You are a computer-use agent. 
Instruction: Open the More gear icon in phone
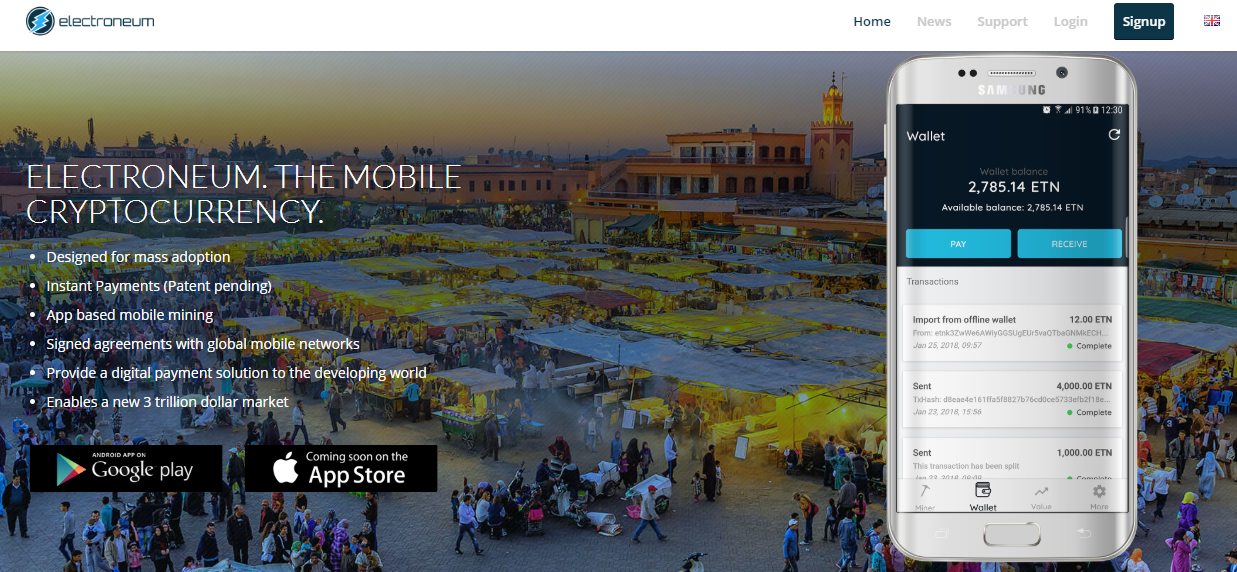(x=1099, y=492)
